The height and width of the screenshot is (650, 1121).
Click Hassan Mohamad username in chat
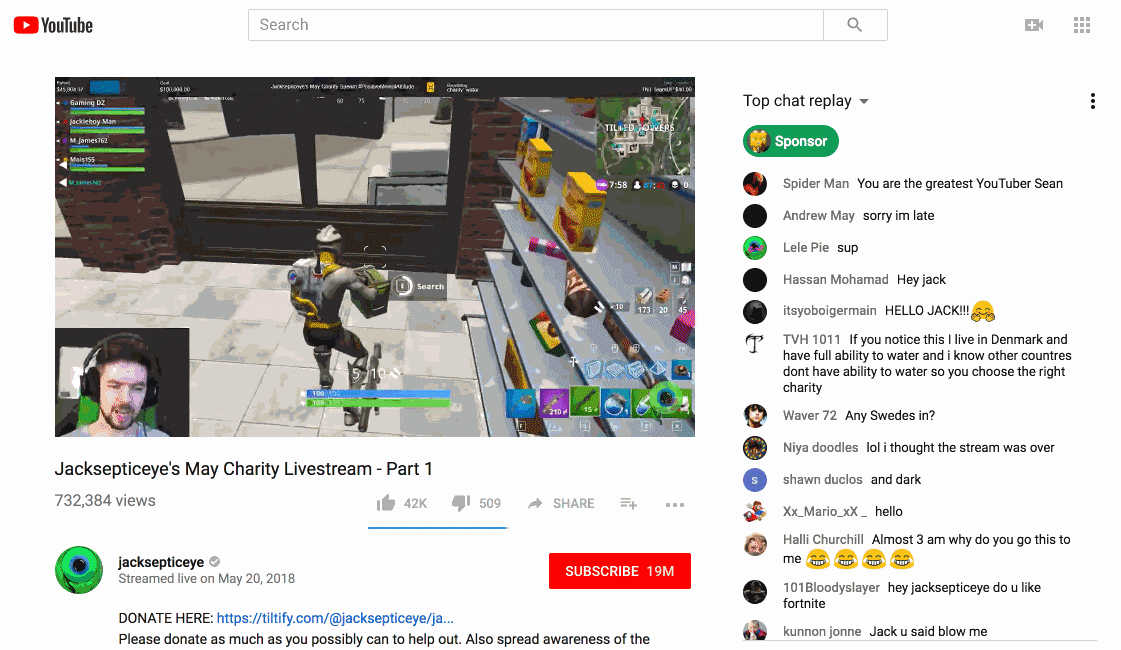[836, 280]
